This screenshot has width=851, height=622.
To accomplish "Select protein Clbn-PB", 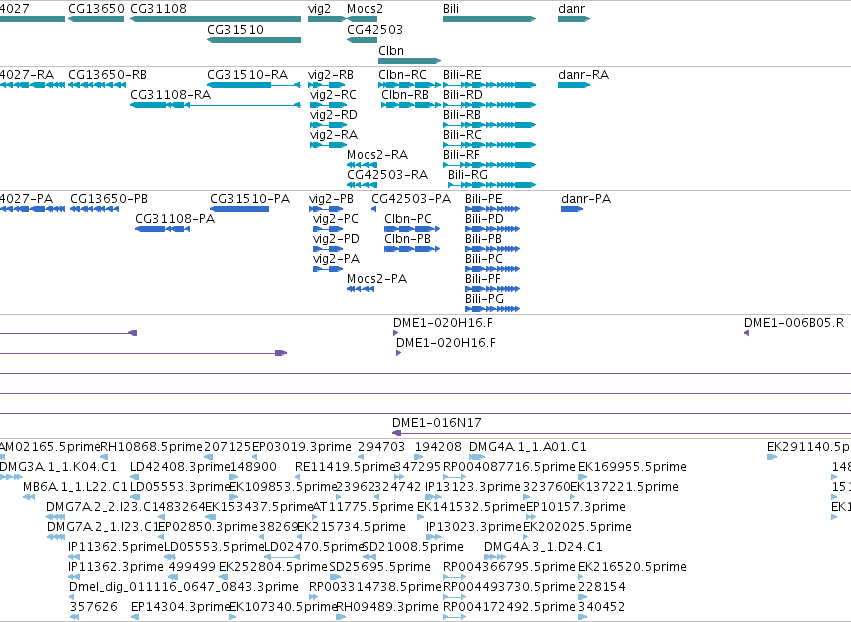I will point(412,249).
